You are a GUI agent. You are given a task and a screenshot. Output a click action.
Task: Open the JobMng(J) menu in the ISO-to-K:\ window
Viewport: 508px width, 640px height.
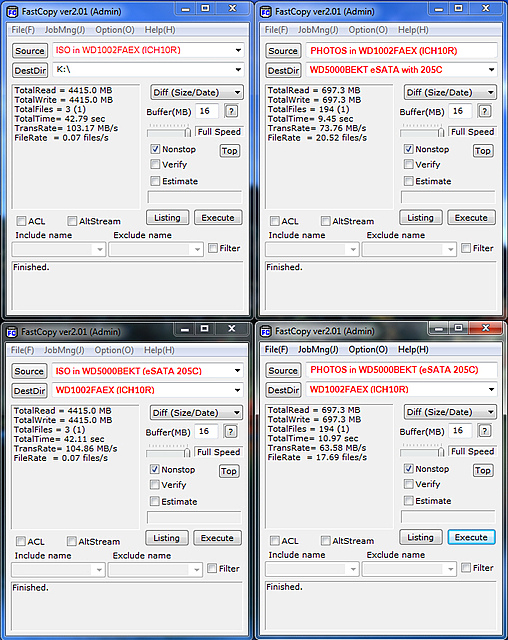coord(65,30)
